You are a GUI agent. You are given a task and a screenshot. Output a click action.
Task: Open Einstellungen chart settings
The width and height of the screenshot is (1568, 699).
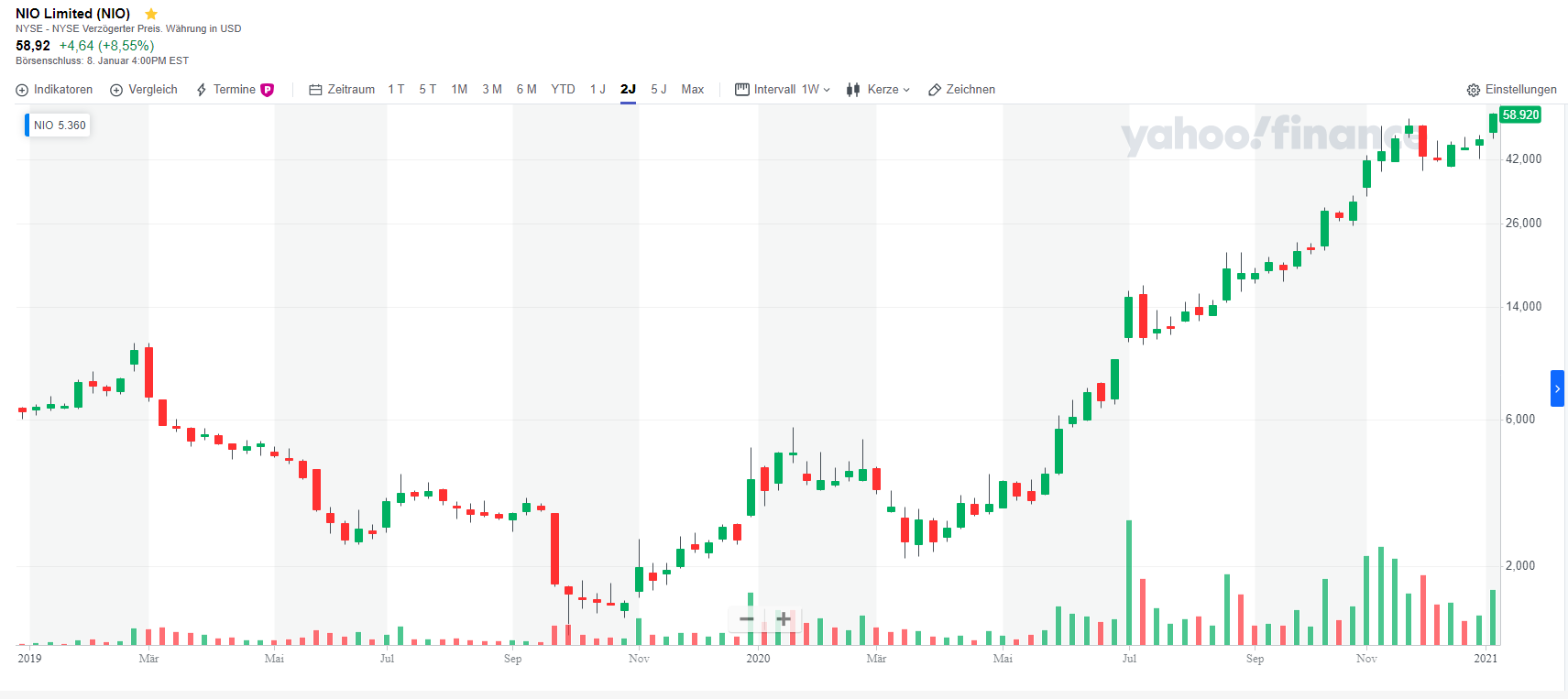(1511, 90)
